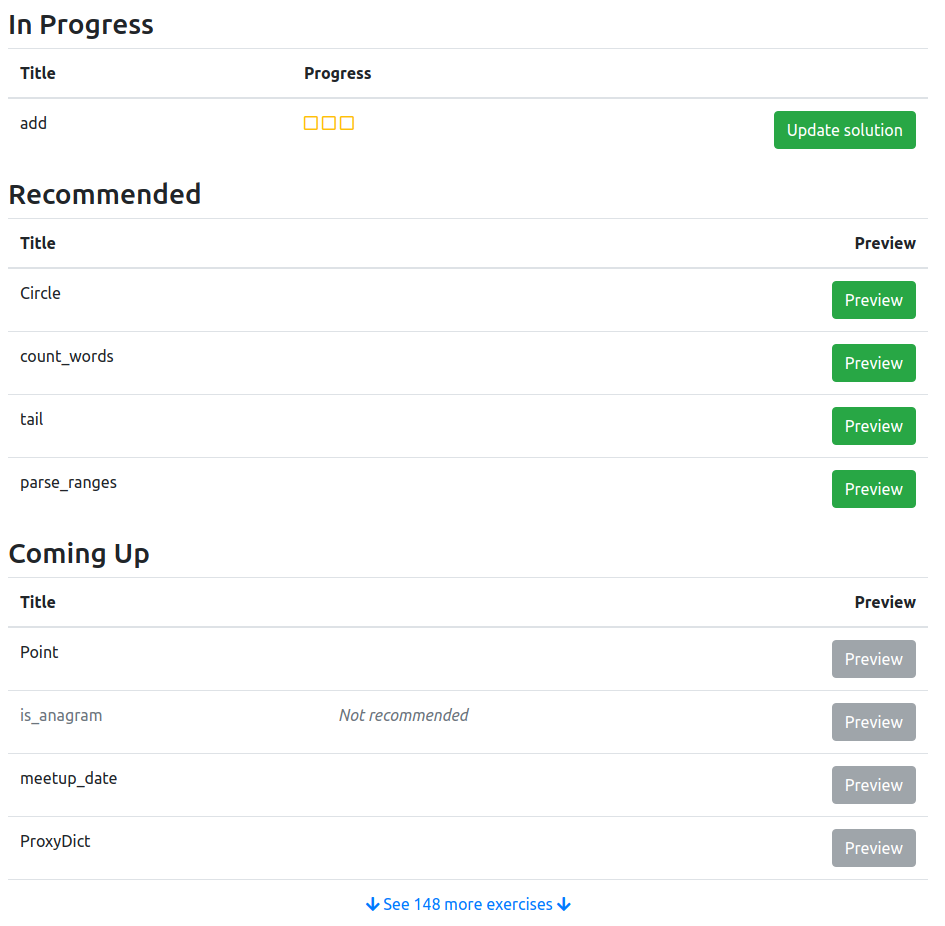Preview the tail exercise
This screenshot has height=926, width=945.
(873, 426)
